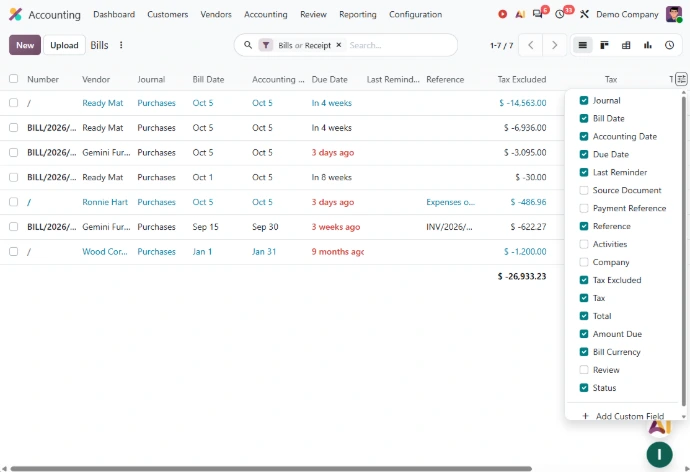Switch to kanban view
This screenshot has width=690, height=472.
[604, 45]
